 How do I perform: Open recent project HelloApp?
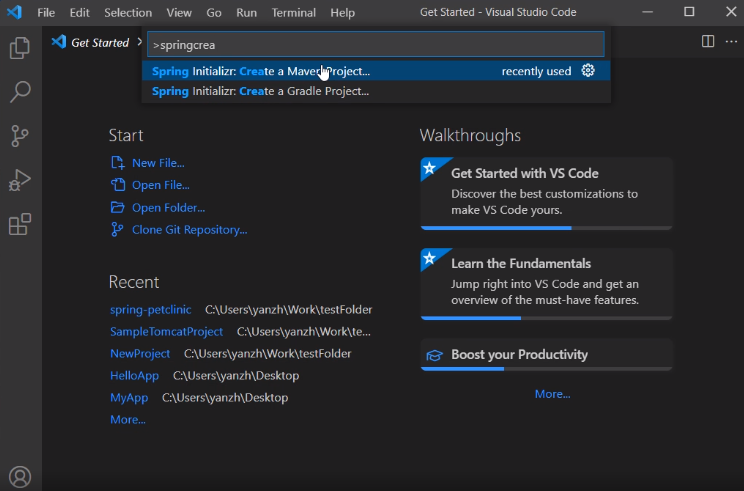point(134,375)
